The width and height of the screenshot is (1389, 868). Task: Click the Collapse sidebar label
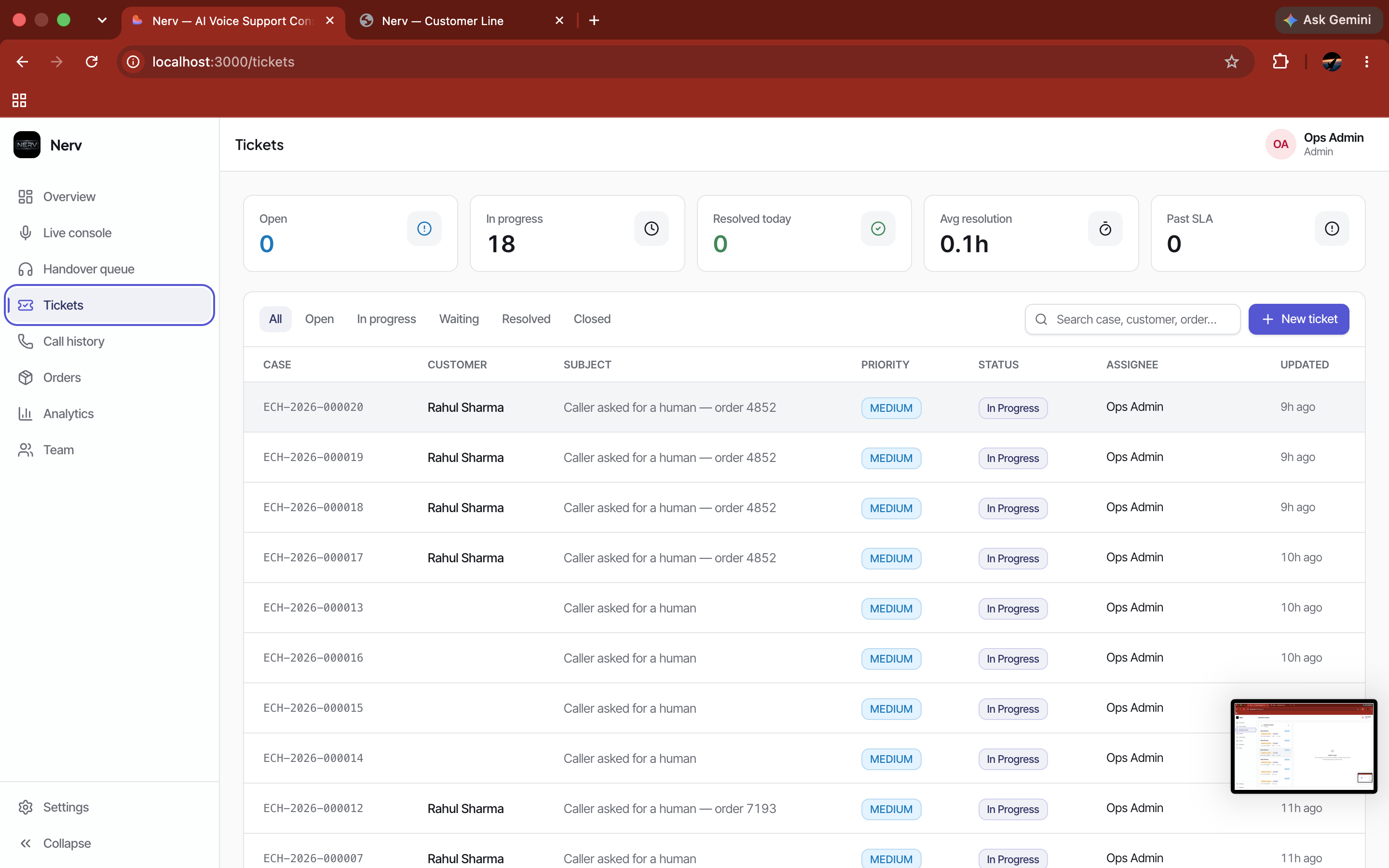pos(67,843)
